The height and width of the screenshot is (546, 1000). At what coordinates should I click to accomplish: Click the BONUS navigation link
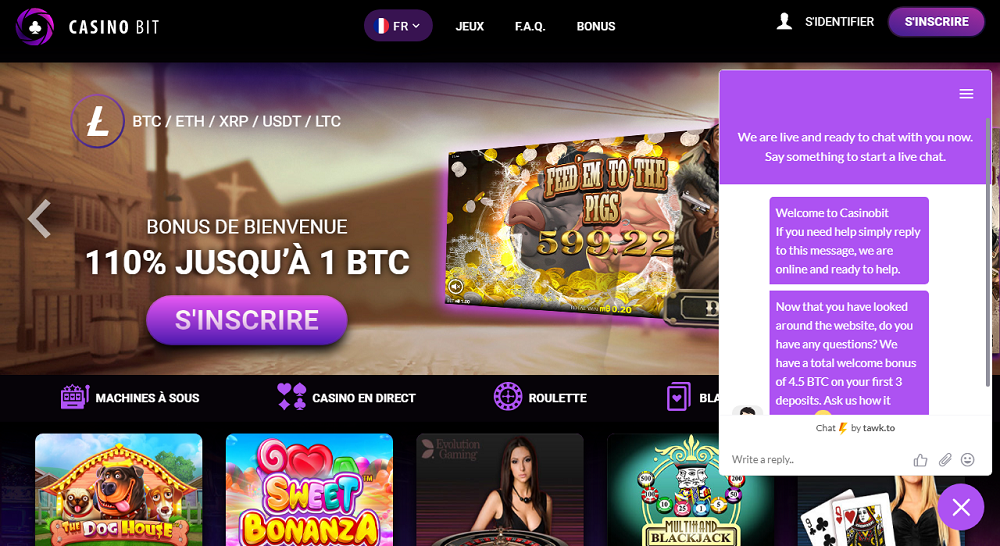pos(596,26)
